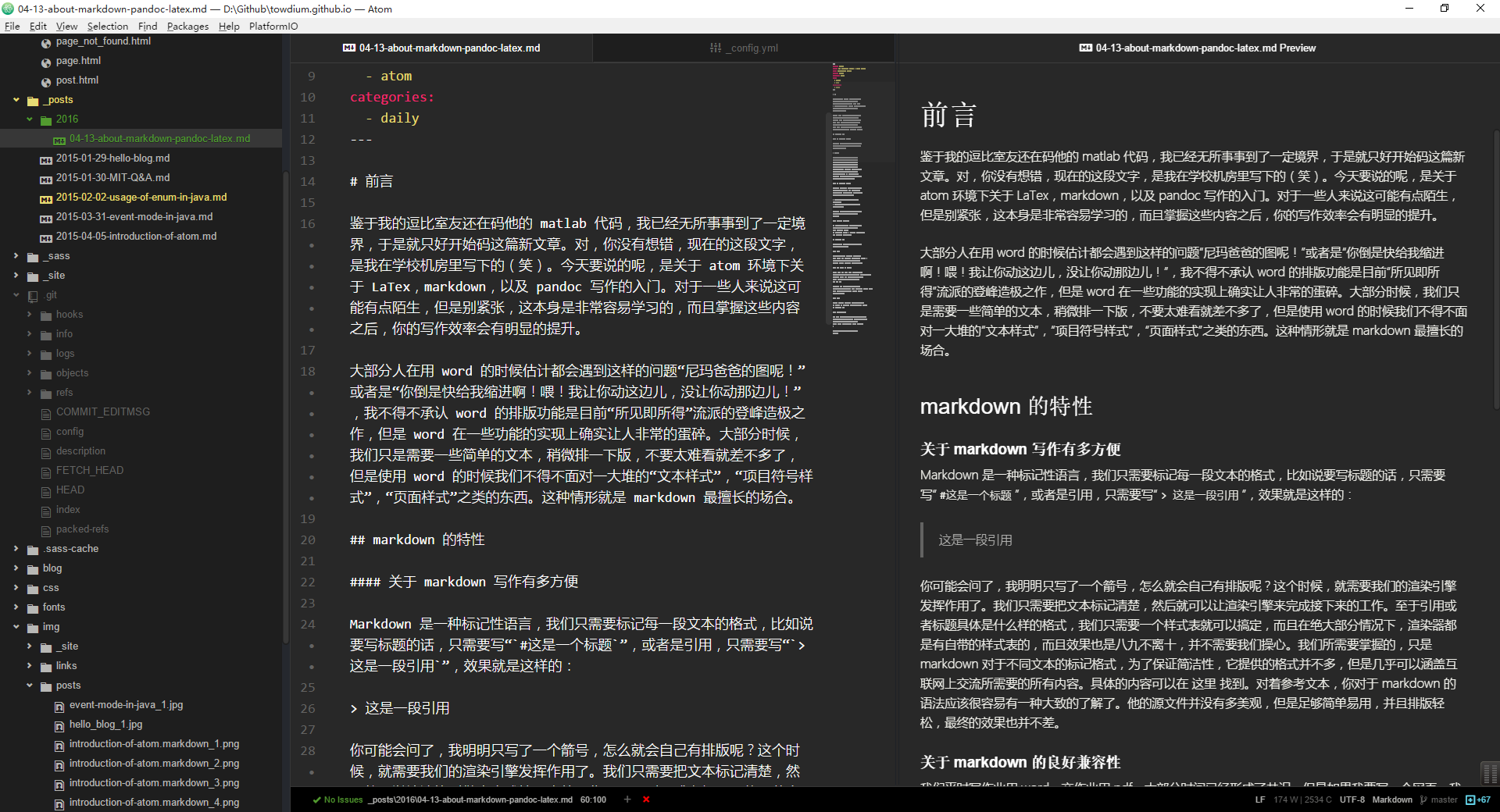Expand the _sass folder

pos(16,256)
